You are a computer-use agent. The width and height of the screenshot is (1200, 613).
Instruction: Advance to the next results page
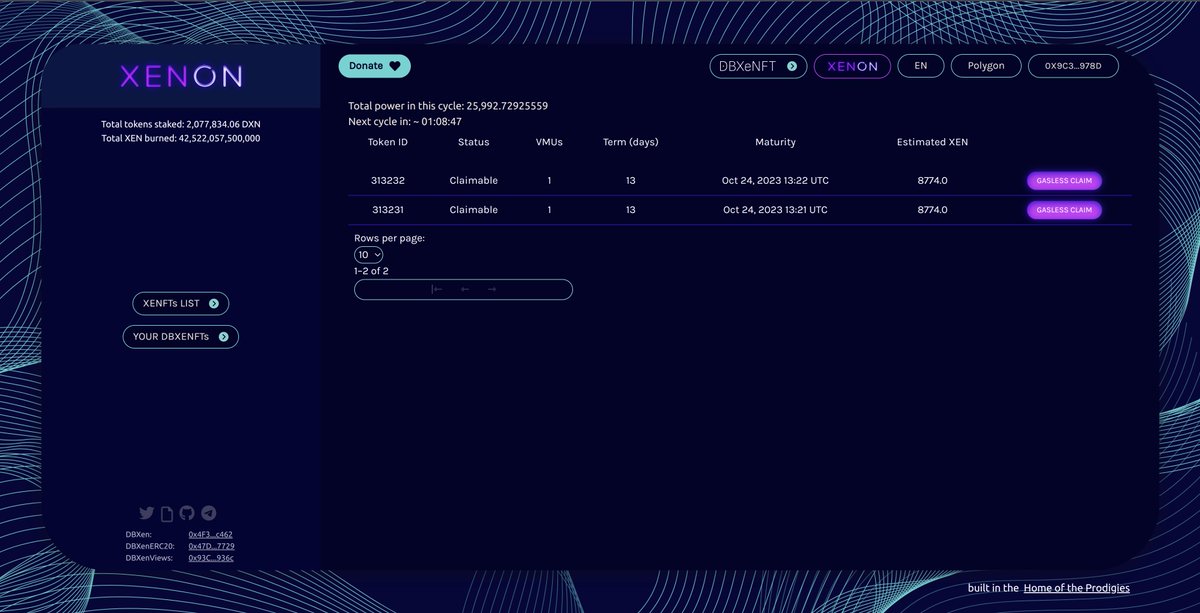[490, 289]
